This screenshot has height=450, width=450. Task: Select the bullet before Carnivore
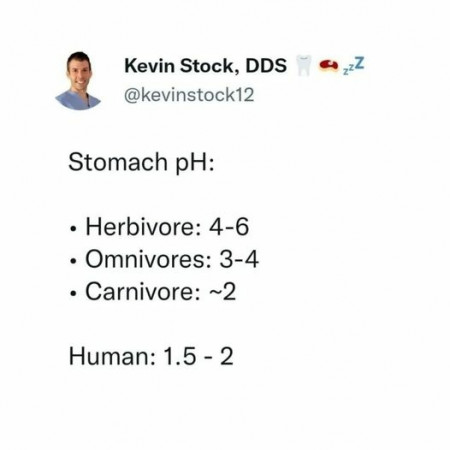[x=73, y=294]
